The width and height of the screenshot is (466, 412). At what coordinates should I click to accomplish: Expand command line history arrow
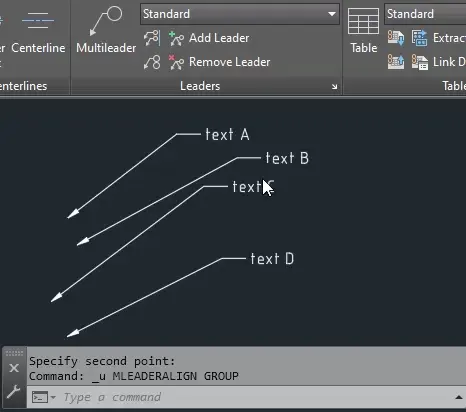click(459, 397)
